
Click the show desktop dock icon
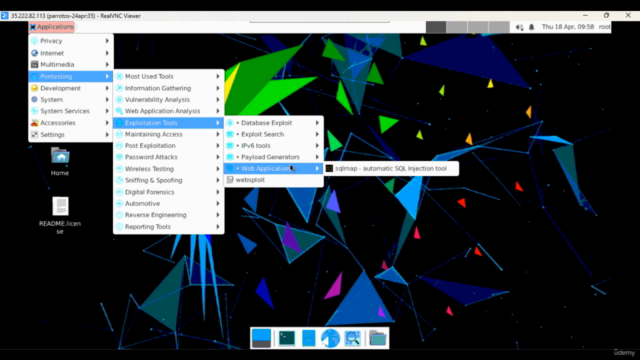click(x=261, y=338)
